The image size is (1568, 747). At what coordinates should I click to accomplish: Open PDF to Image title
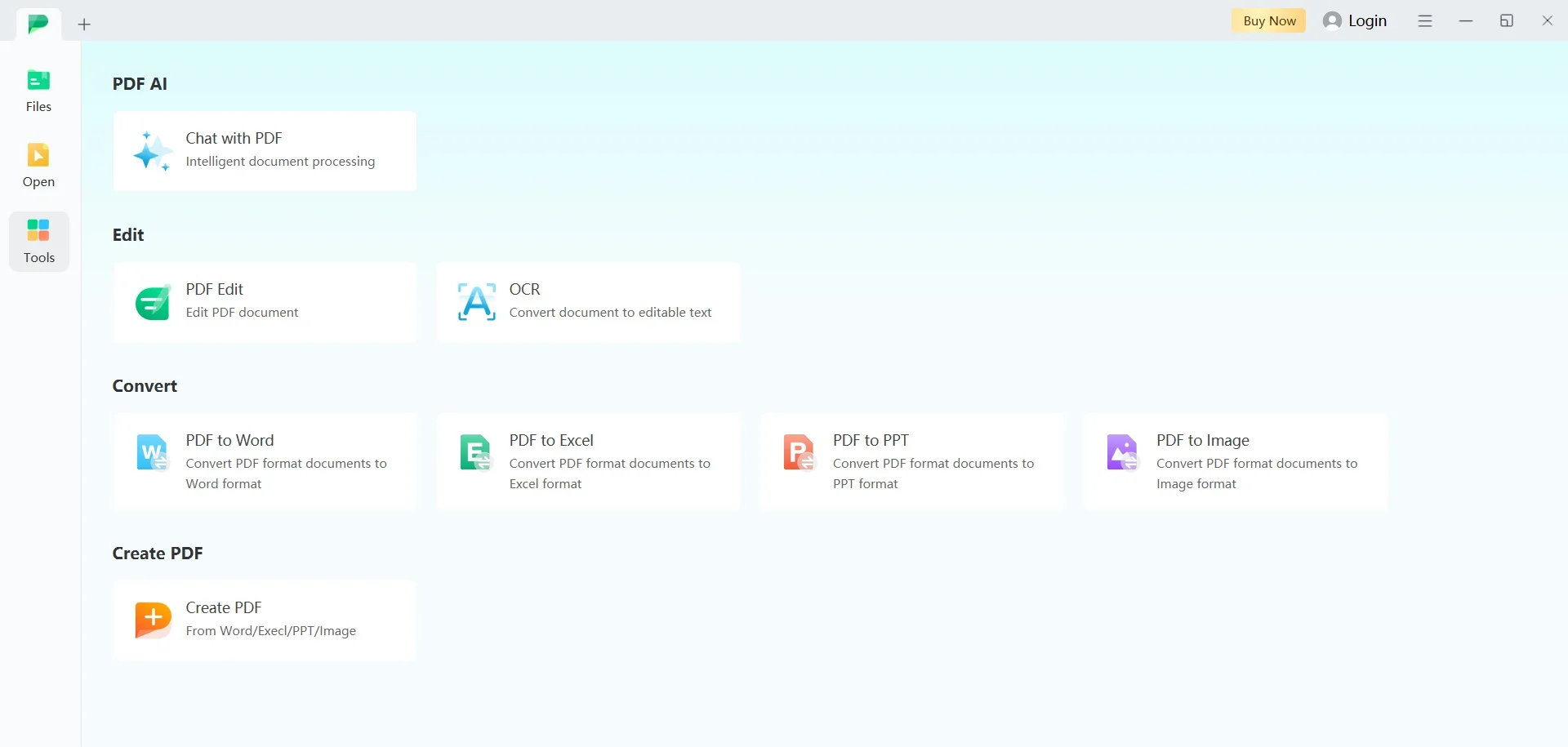click(1202, 440)
